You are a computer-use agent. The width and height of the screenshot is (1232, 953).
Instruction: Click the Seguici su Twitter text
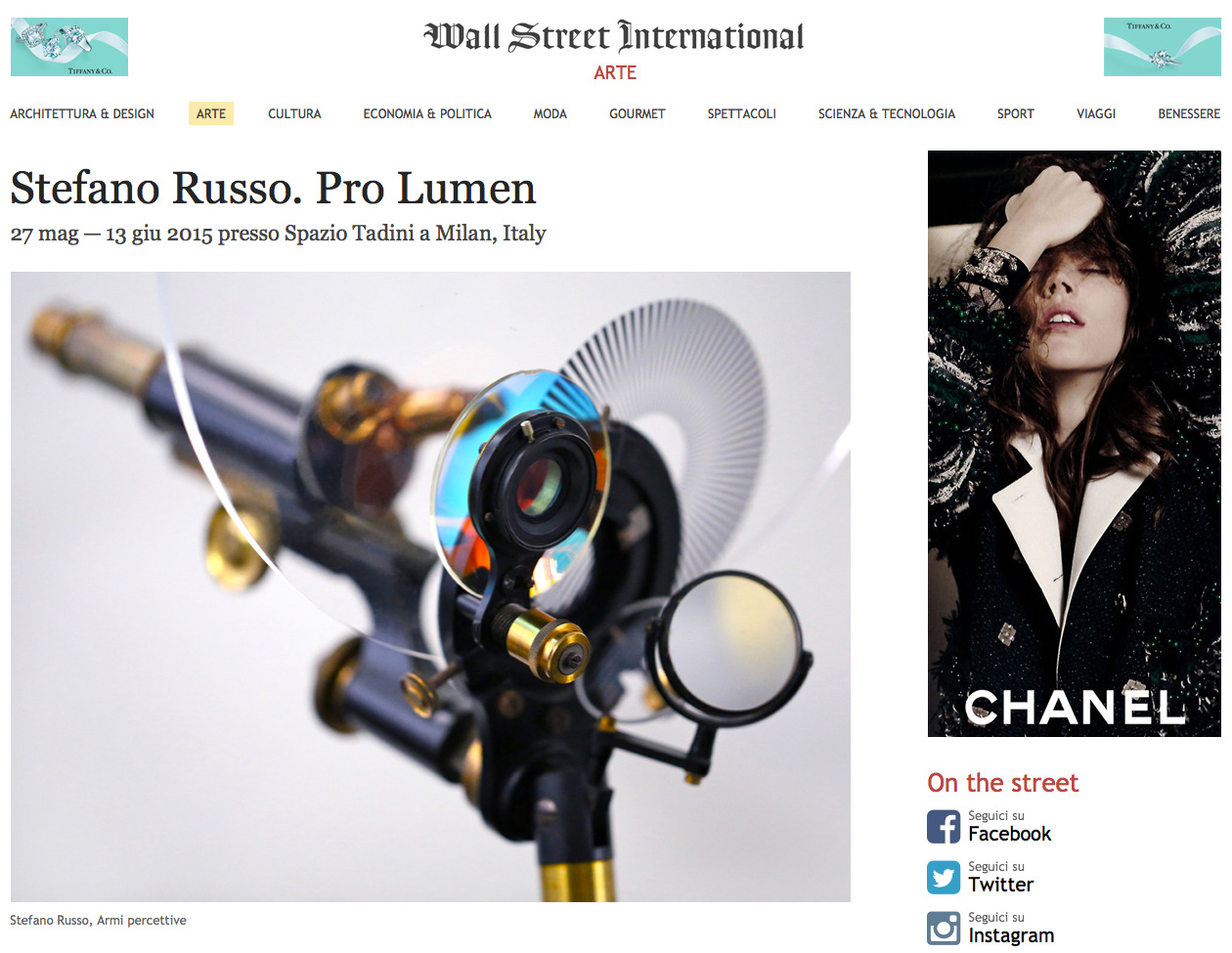[x=1000, y=877]
